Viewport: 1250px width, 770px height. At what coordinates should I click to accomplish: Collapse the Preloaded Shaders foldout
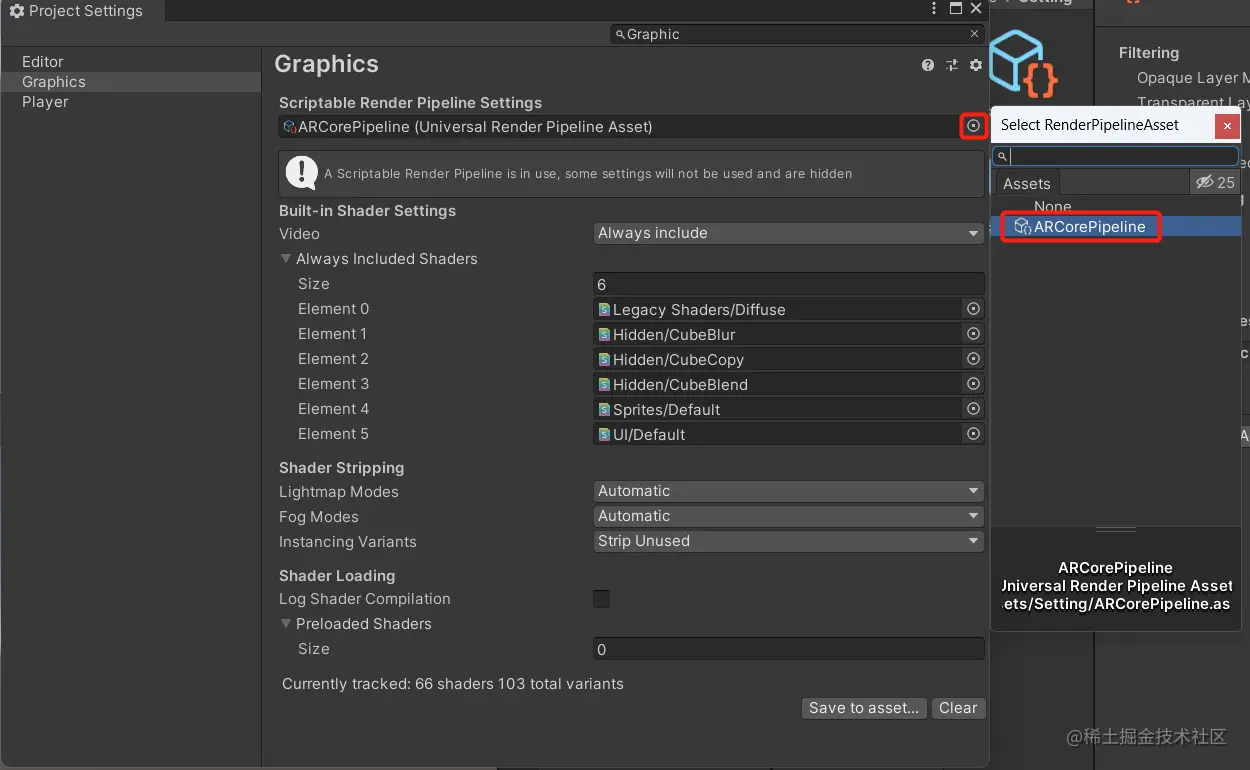coord(286,623)
